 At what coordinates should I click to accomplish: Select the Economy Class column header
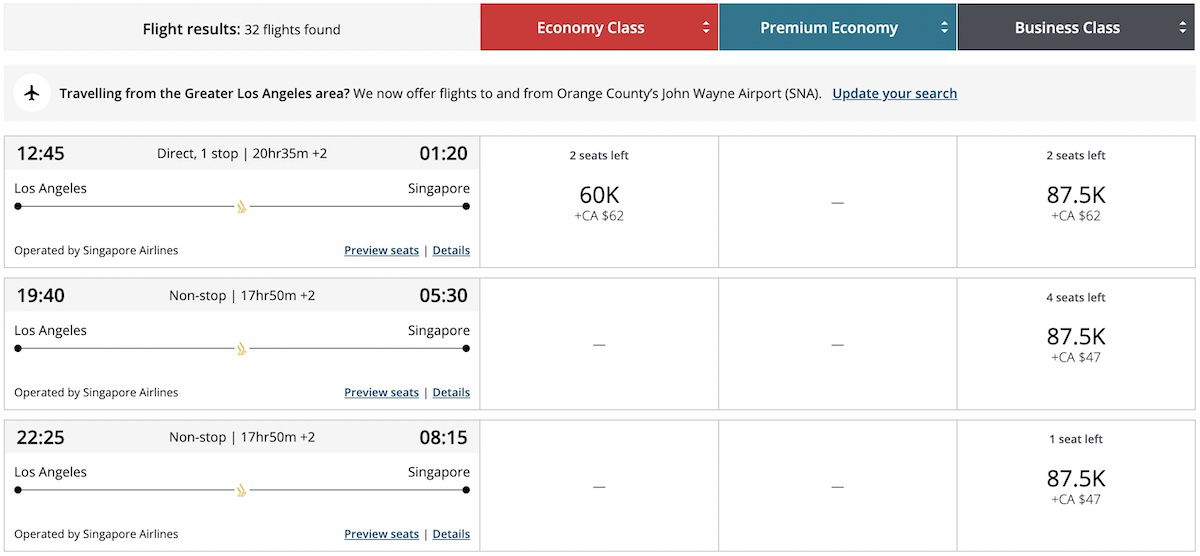(599, 28)
